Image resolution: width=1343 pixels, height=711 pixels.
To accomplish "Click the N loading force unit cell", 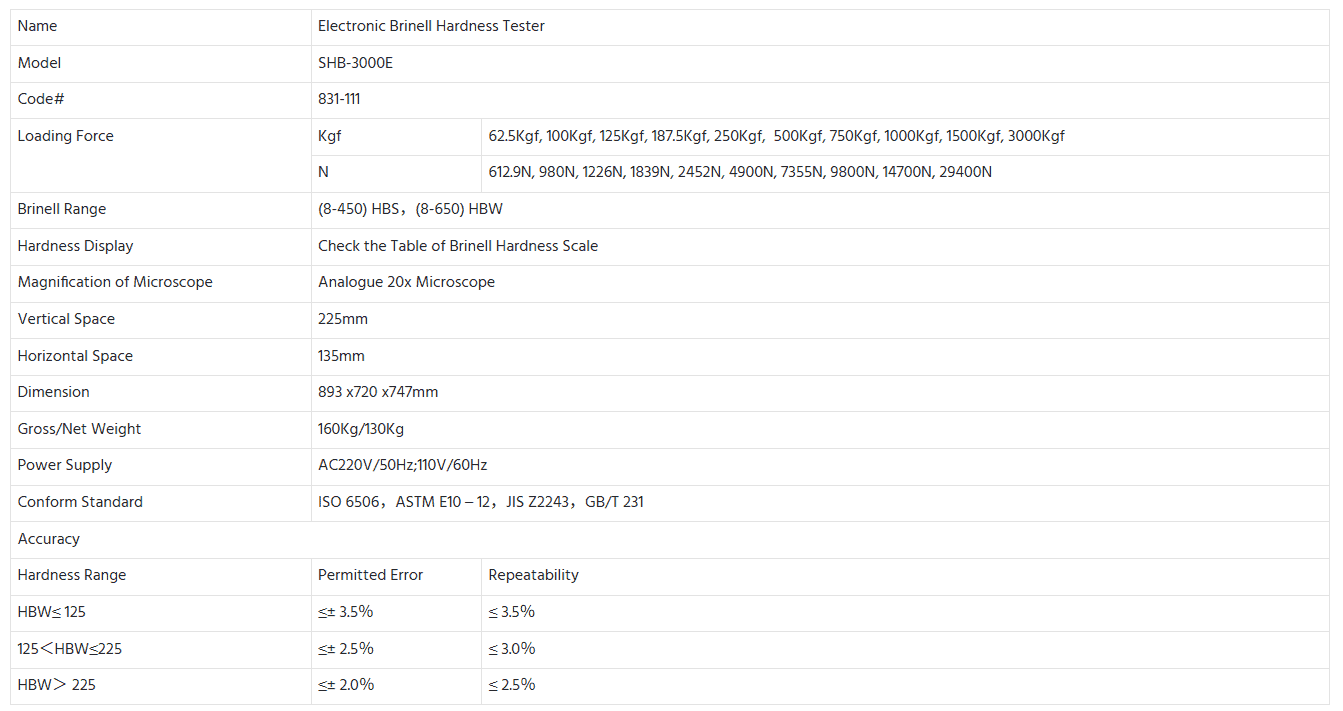I will pos(323,172).
